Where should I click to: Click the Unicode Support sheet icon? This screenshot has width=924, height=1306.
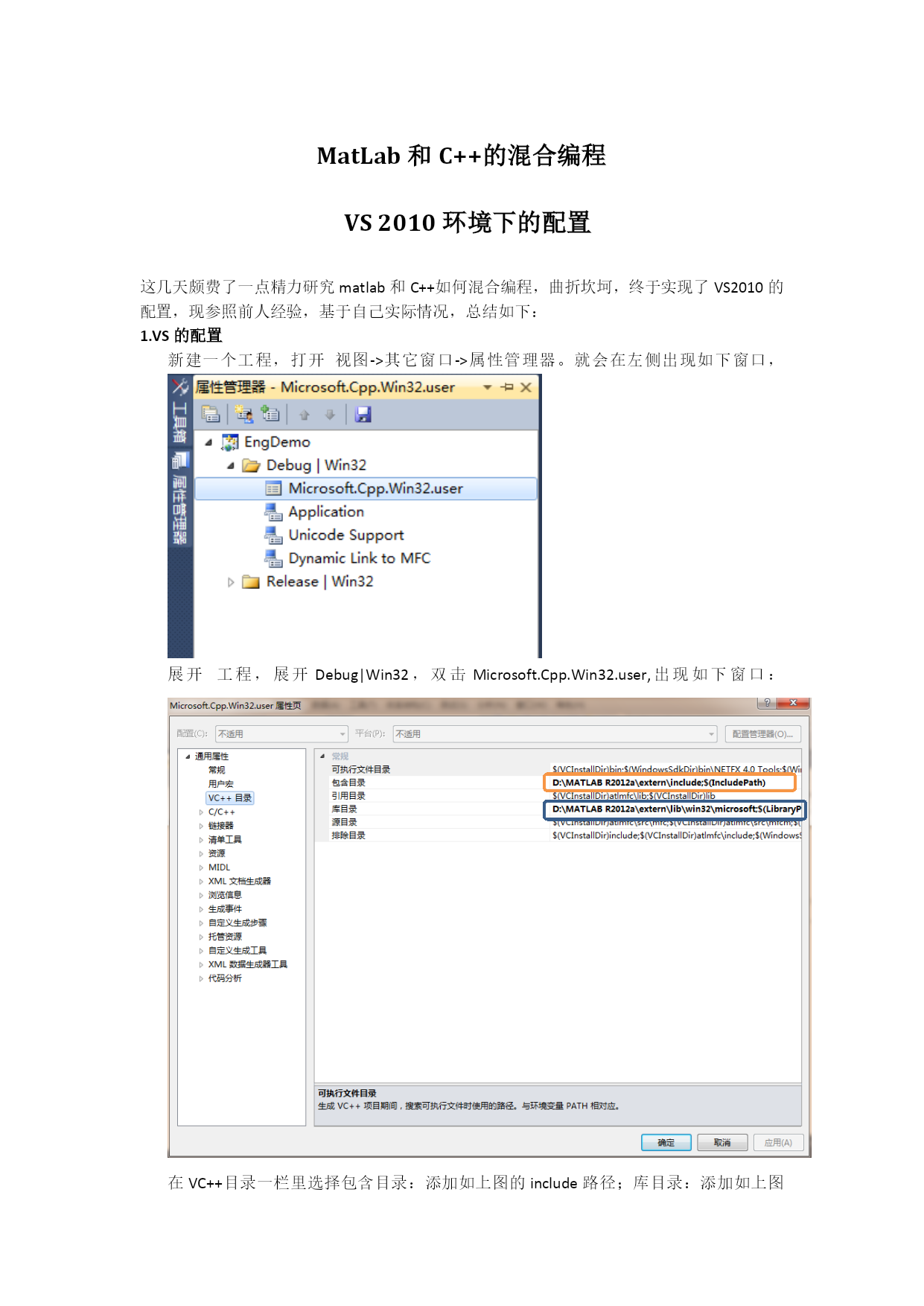[x=273, y=535]
